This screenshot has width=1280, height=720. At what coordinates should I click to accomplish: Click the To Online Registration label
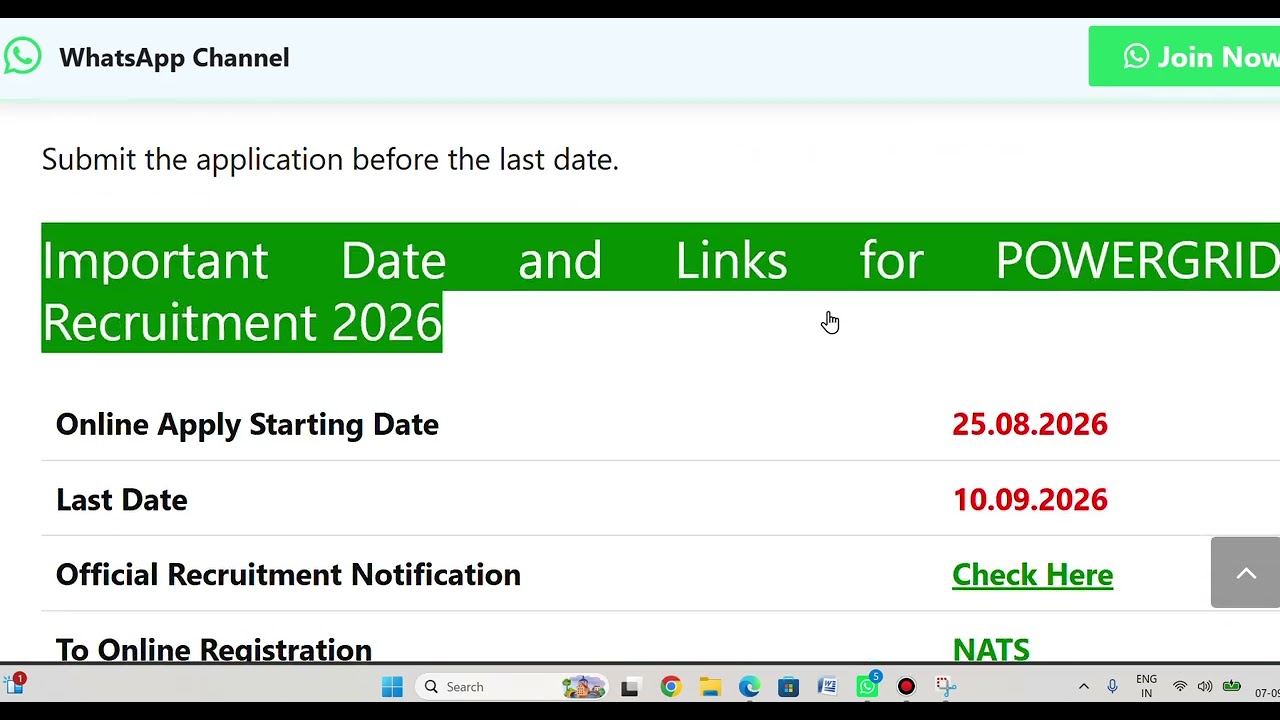[x=214, y=650]
